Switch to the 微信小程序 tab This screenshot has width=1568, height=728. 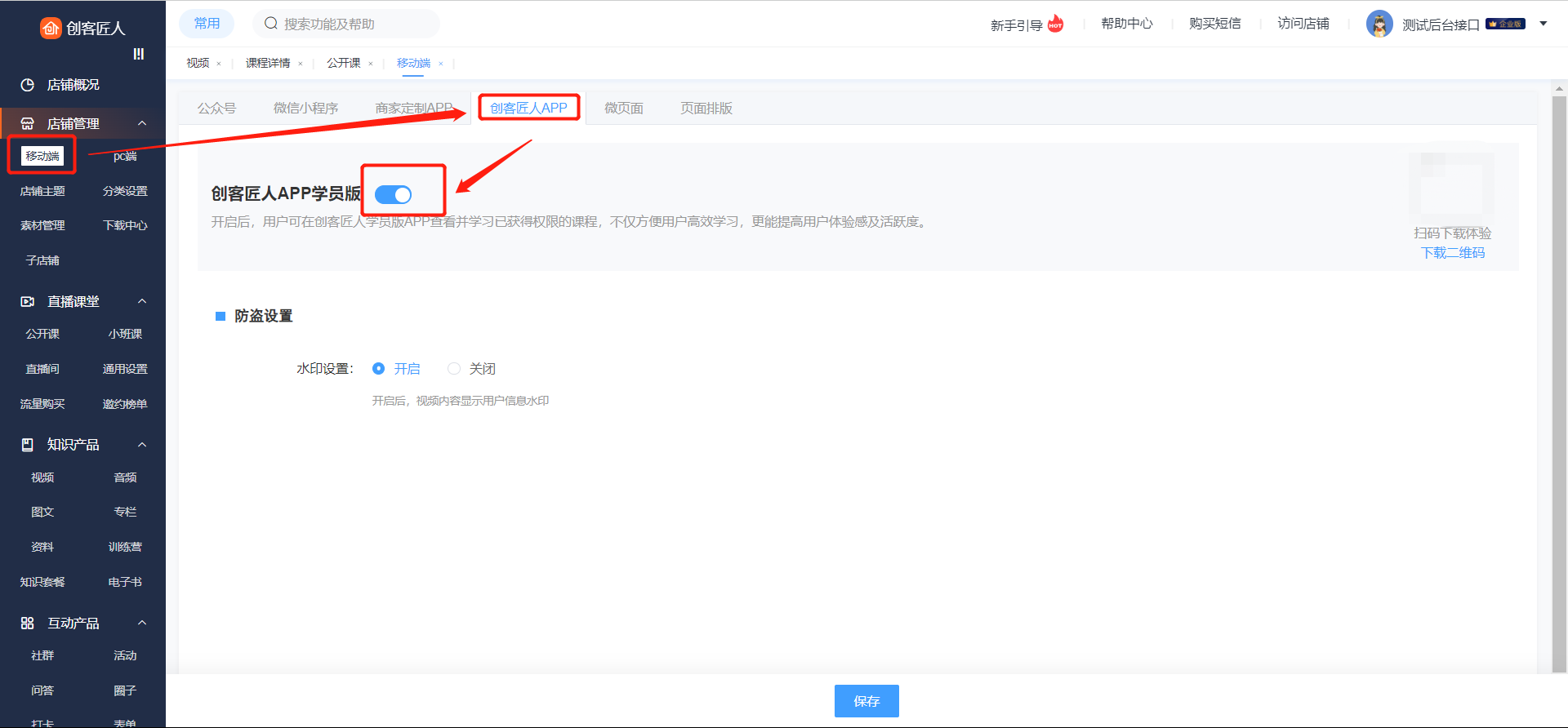(305, 109)
